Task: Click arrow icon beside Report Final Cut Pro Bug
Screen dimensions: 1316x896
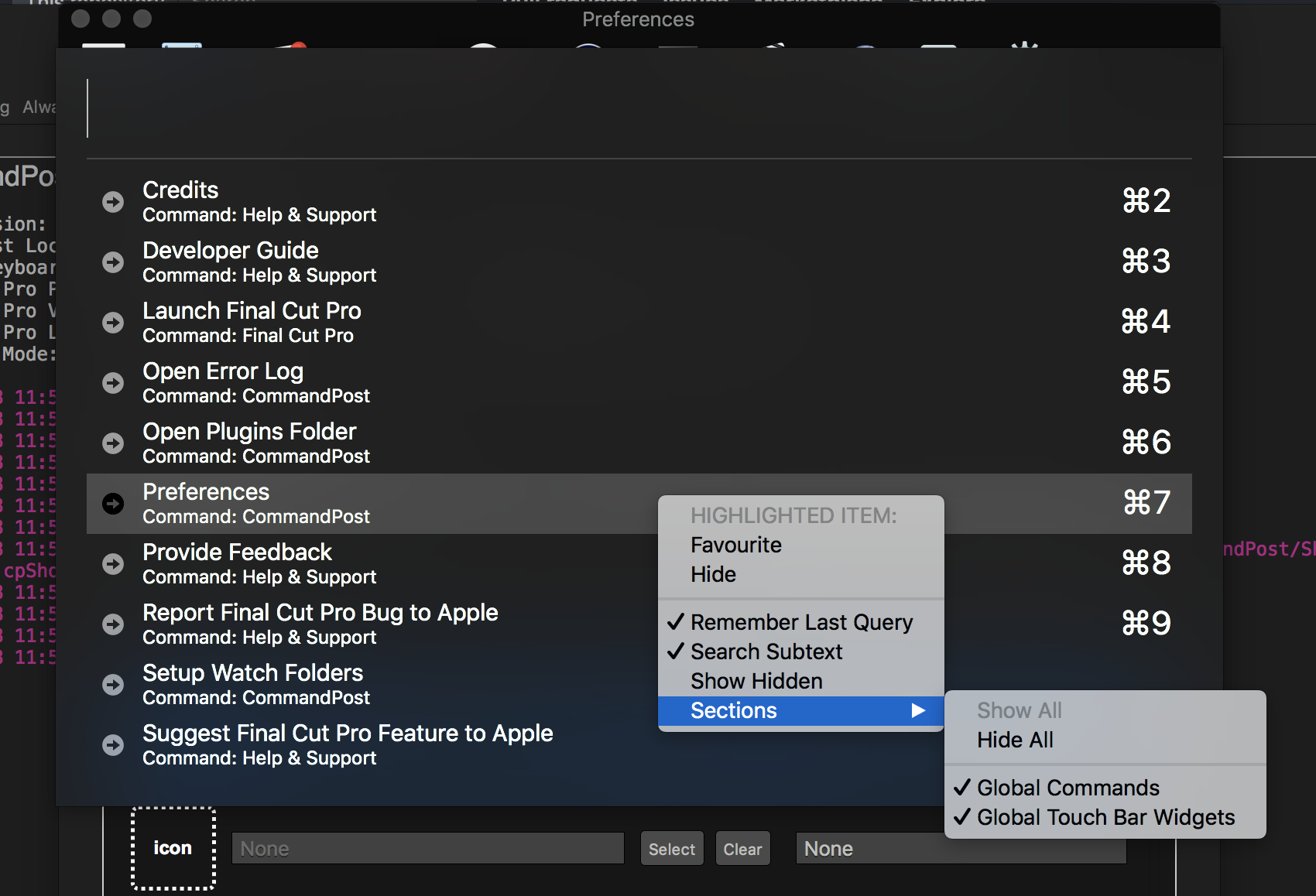Action: [x=113, y=624]
